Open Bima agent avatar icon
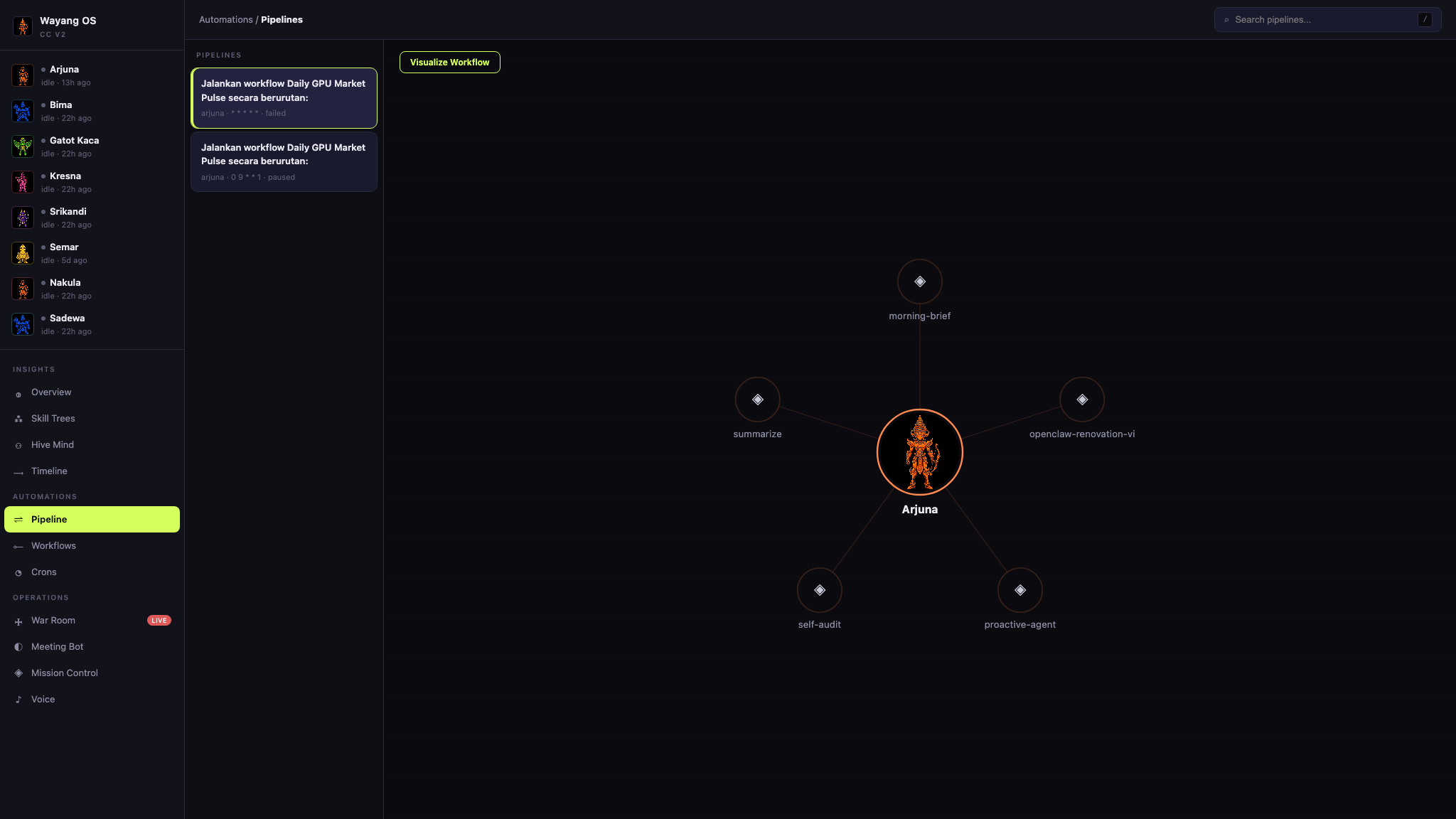Image resolution: width=1456 pixels, height=819 pixels. (x=23, y=111)
